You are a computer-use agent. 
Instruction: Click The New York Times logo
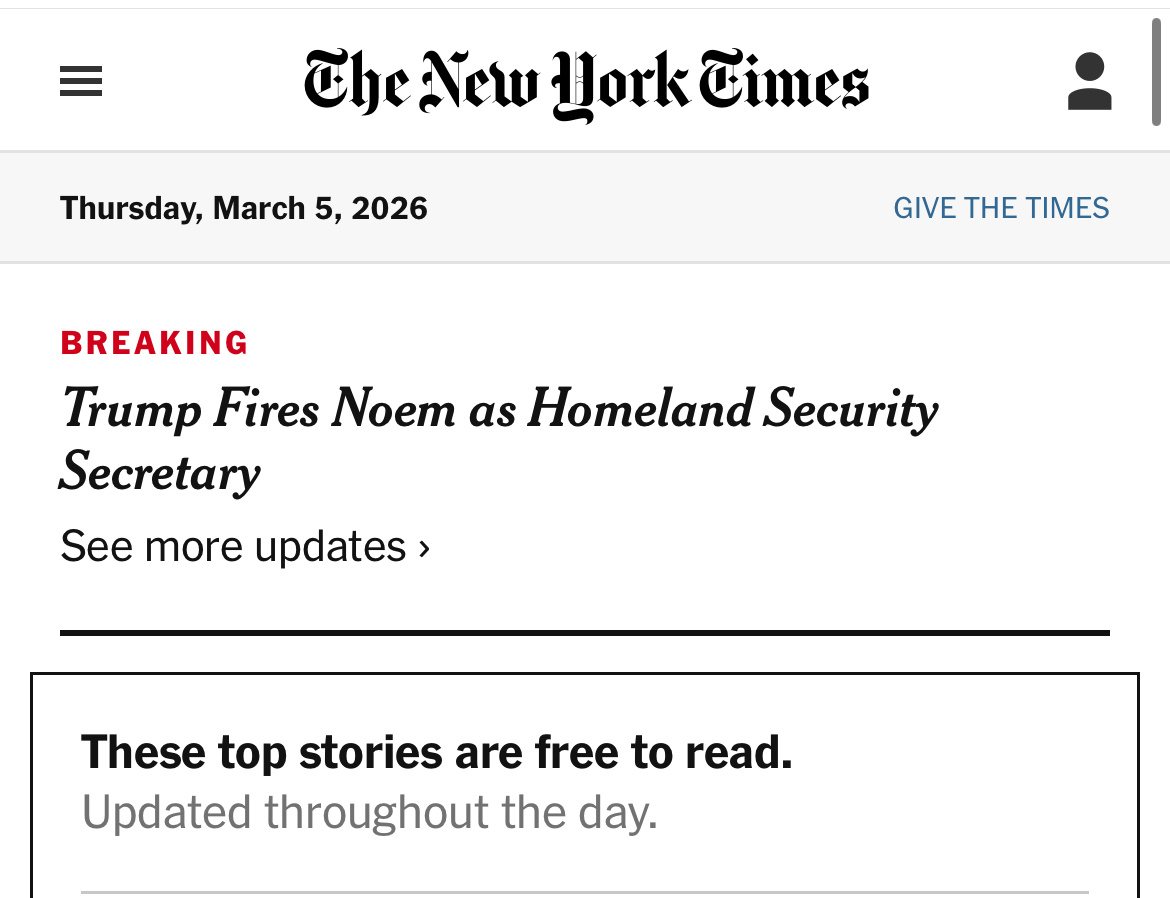tap(586, 84)
